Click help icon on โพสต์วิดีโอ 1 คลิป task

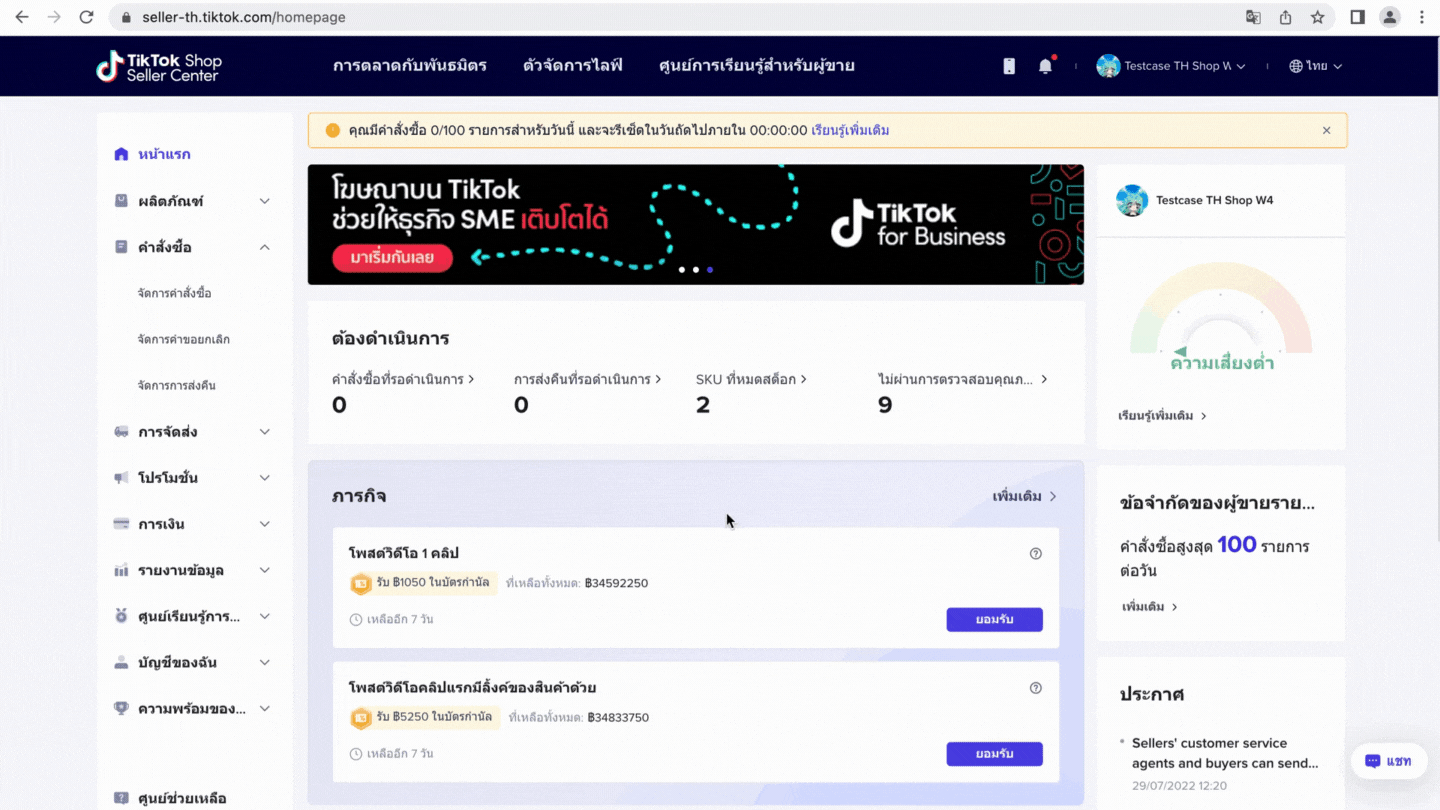(1035, 554)
